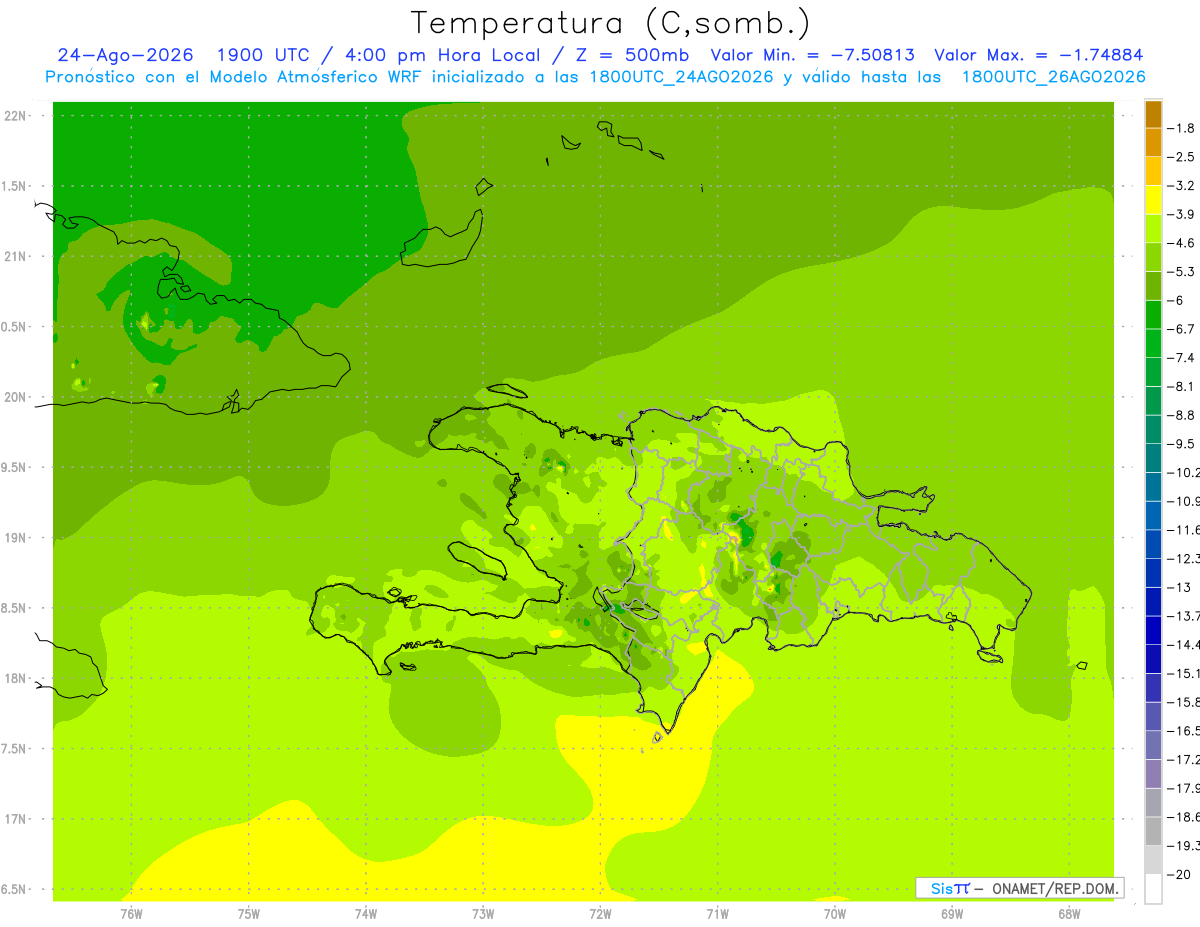The image size is (1200, 927).
Task: Click the '73W' longitude label
Action: 483,914
